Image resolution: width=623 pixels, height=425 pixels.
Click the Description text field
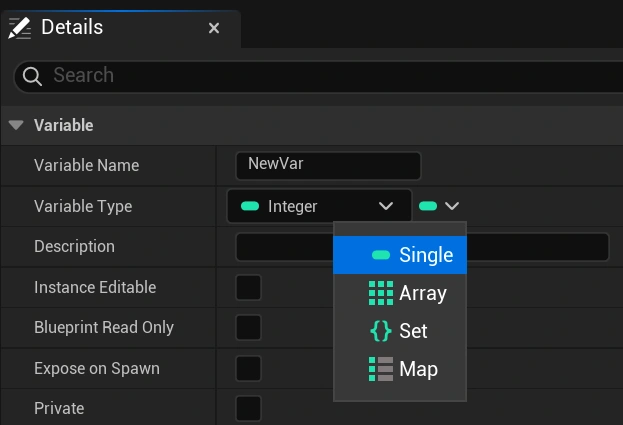click(422, 247)
